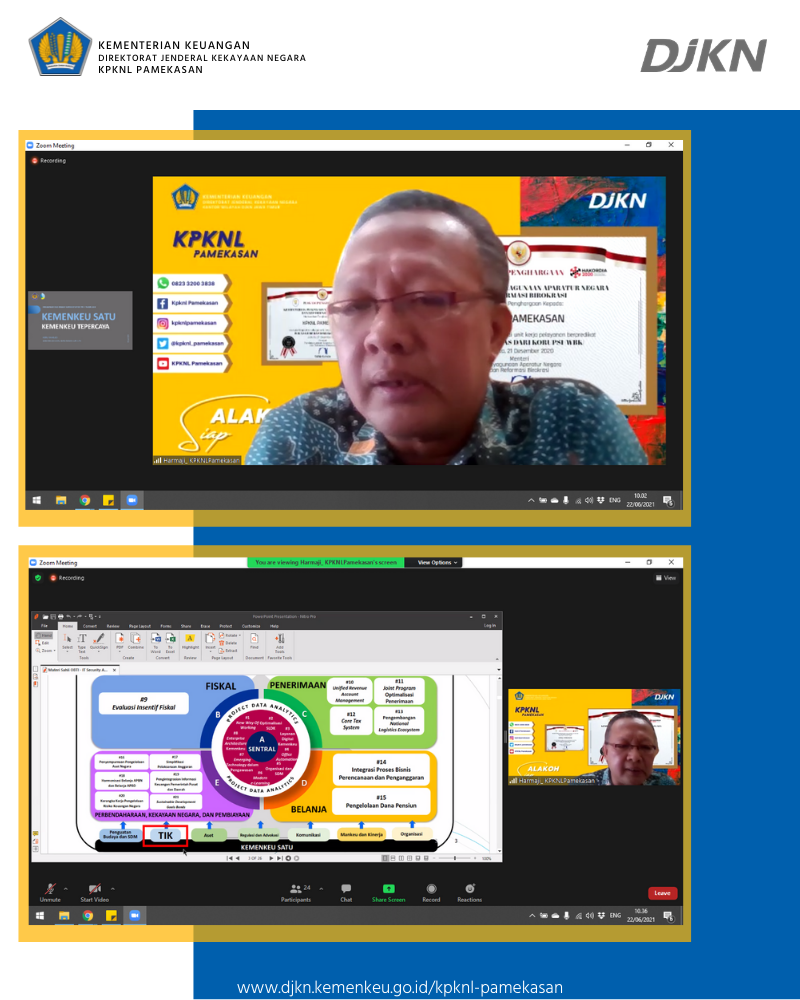Click the View button in Zoom
The width and height of the screenshot is (800, 1000).
[x=666, y=578]
